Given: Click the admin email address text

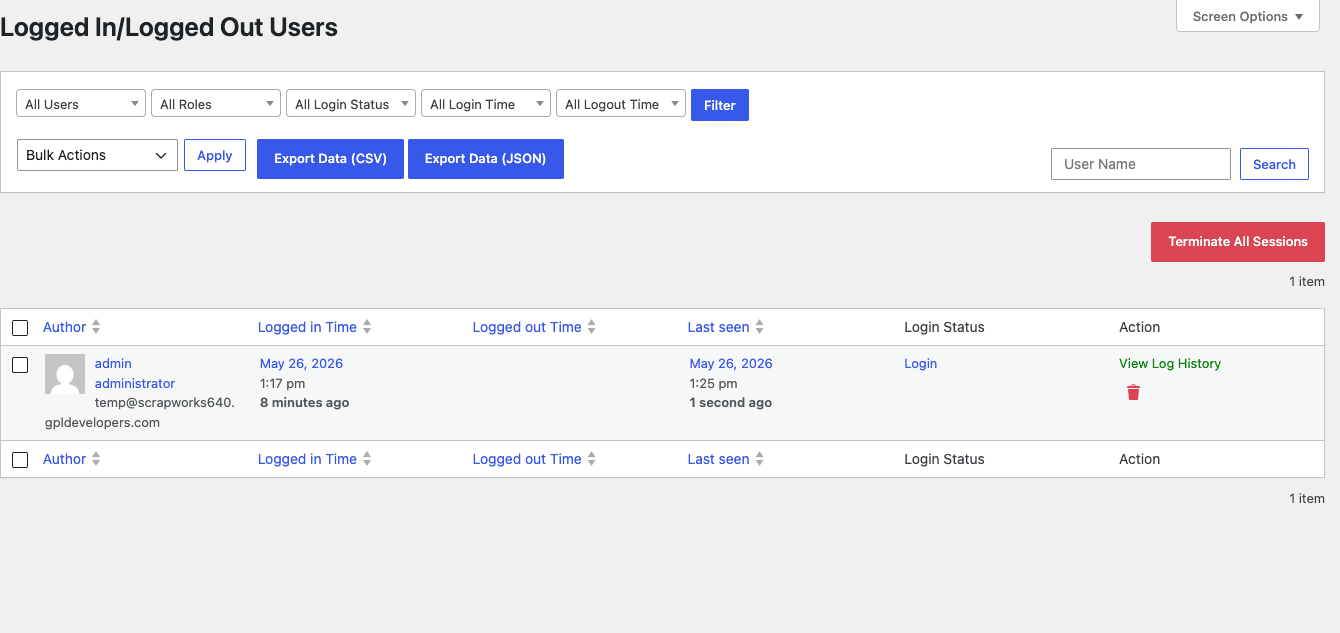Looking at the screenshot, I should 140,412.
